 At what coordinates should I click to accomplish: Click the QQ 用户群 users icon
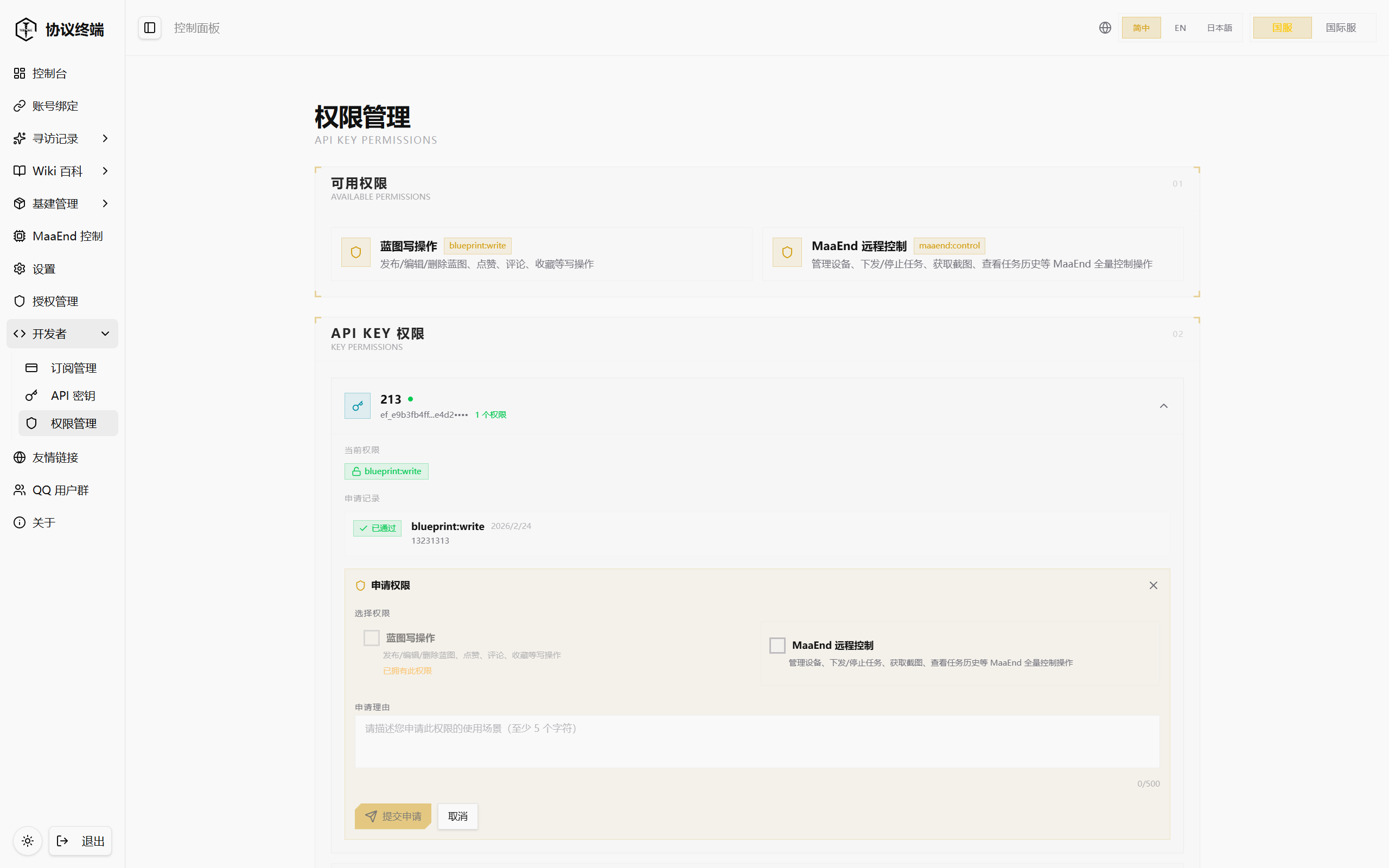point(20,490)
